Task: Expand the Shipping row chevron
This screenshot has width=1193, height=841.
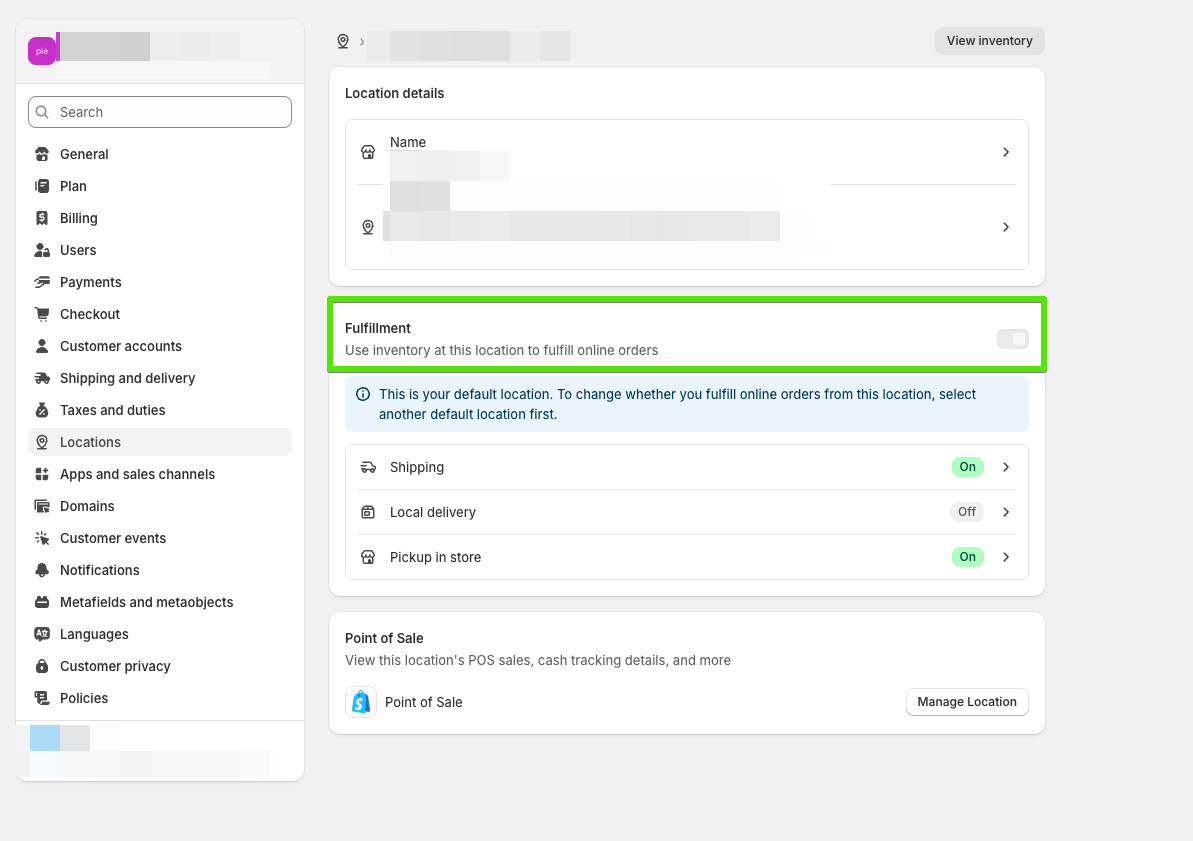Action: (x=1006, y=467)
